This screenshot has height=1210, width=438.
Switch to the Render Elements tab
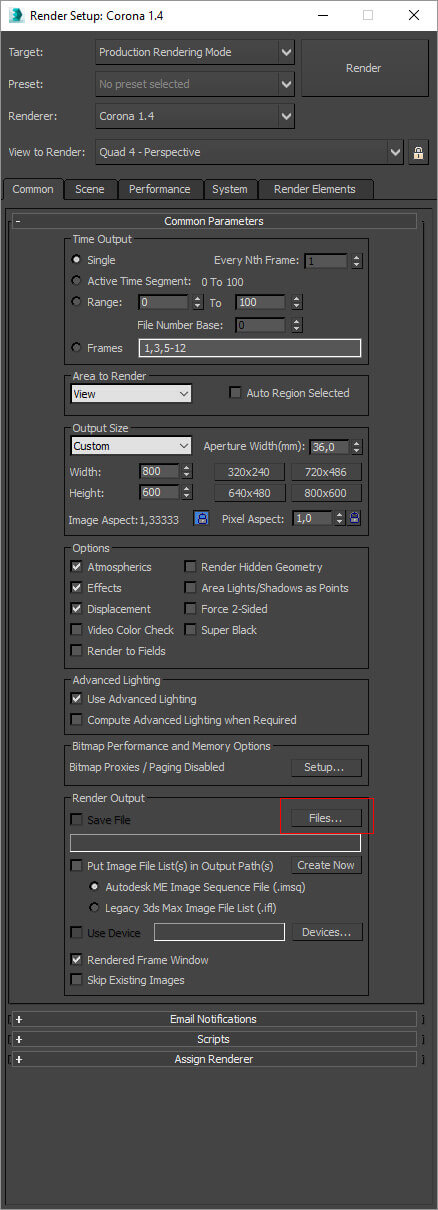click(314, 189)
